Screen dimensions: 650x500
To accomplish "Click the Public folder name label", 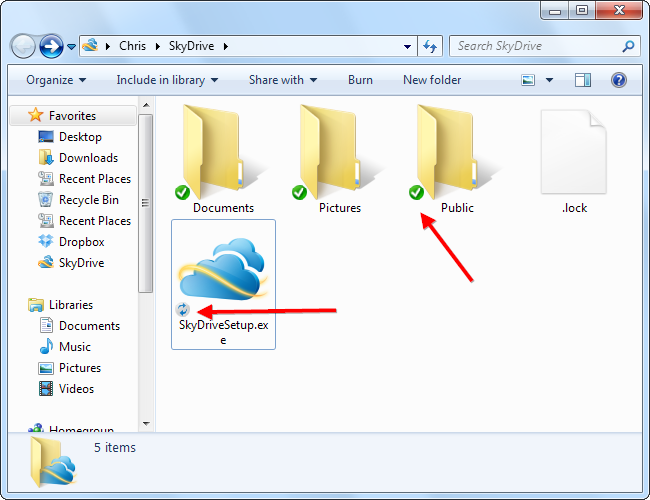I will point(457,208).
